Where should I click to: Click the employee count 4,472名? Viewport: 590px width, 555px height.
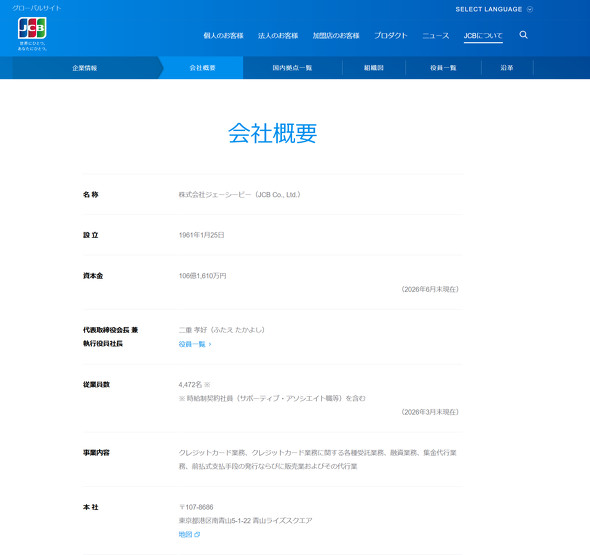[x=190, y=385]
